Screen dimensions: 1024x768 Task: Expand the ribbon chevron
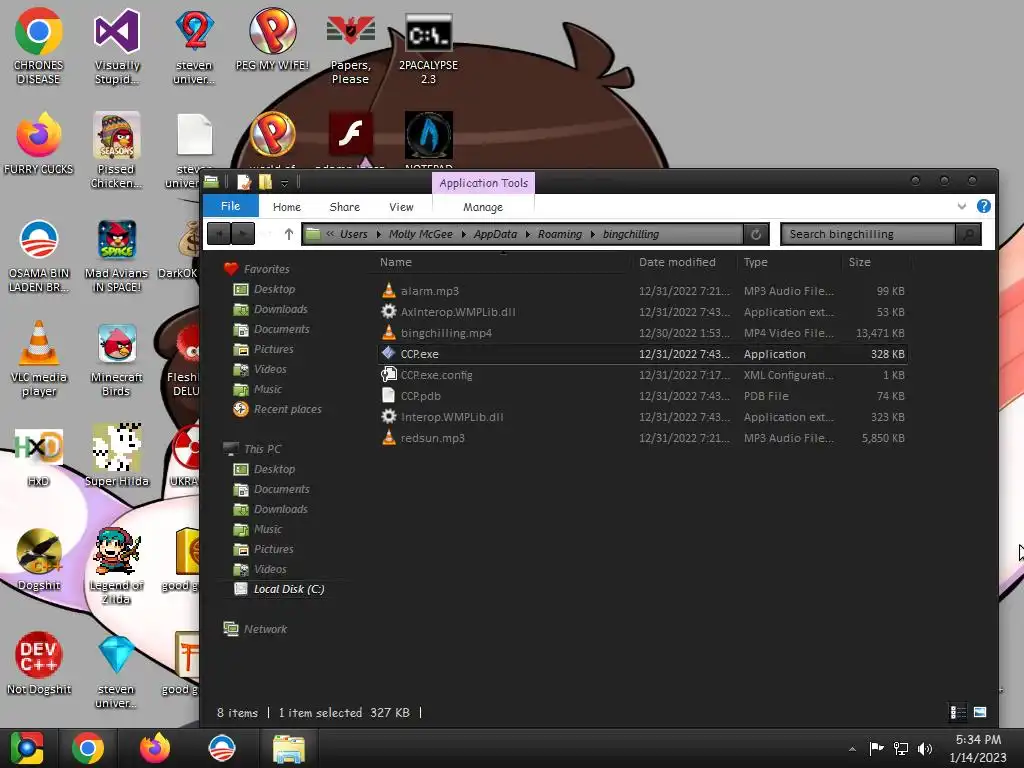(x=961, y=206)
